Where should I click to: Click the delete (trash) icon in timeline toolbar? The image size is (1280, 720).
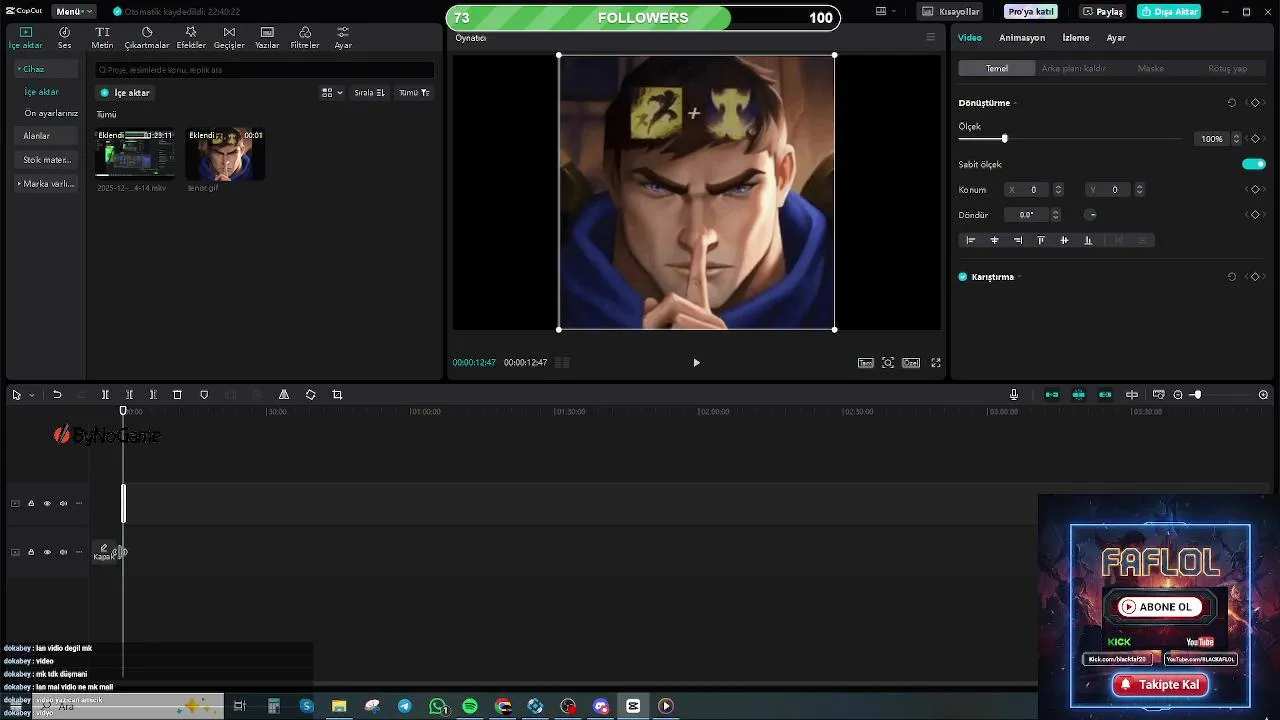click(x=177, y=395)
